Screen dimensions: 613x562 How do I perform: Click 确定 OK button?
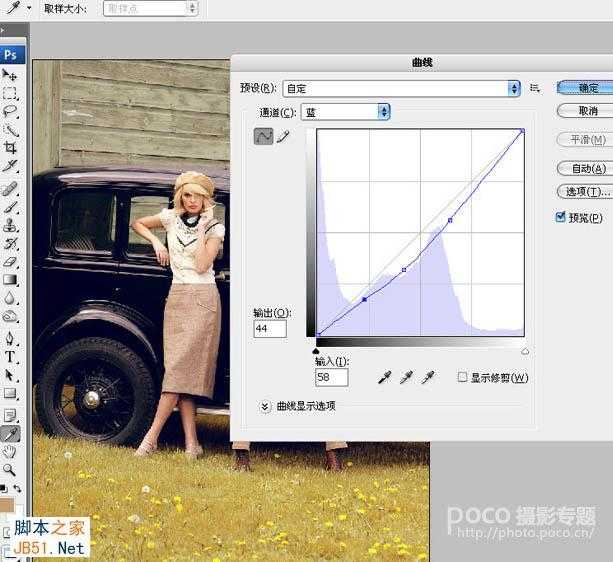pos(585,88)
